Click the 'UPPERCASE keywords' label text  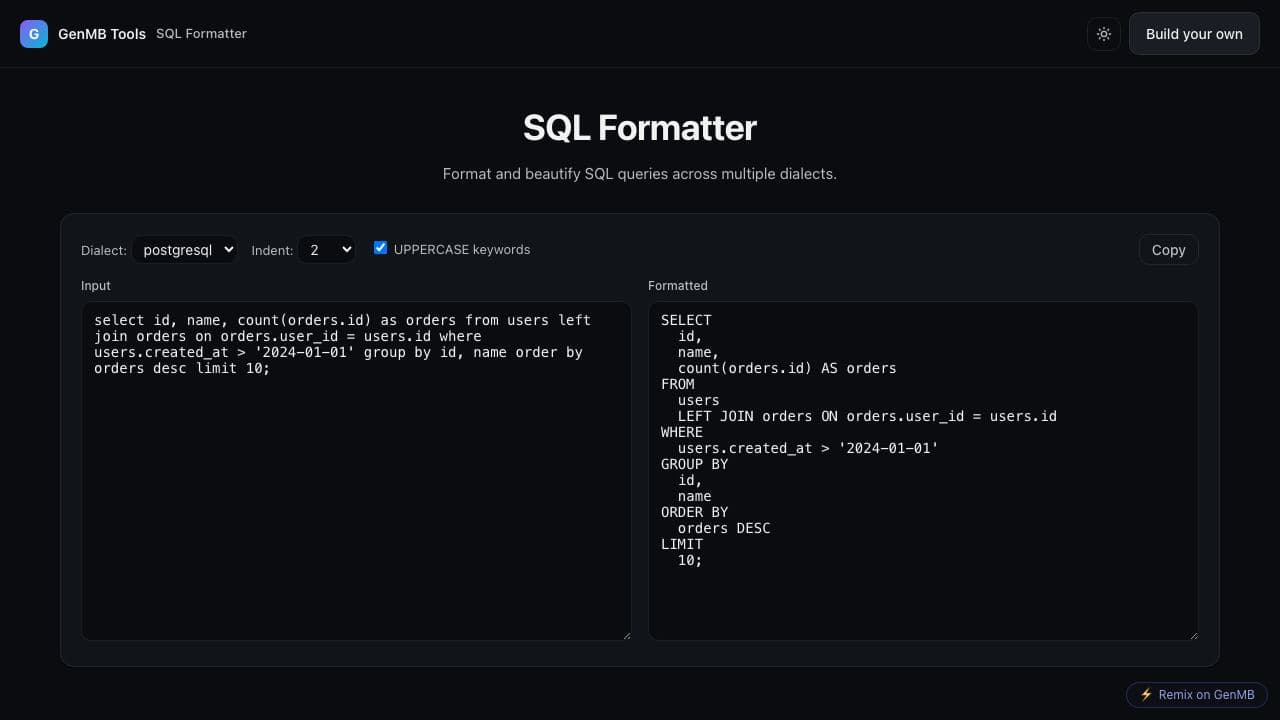[x=462, y=250]
